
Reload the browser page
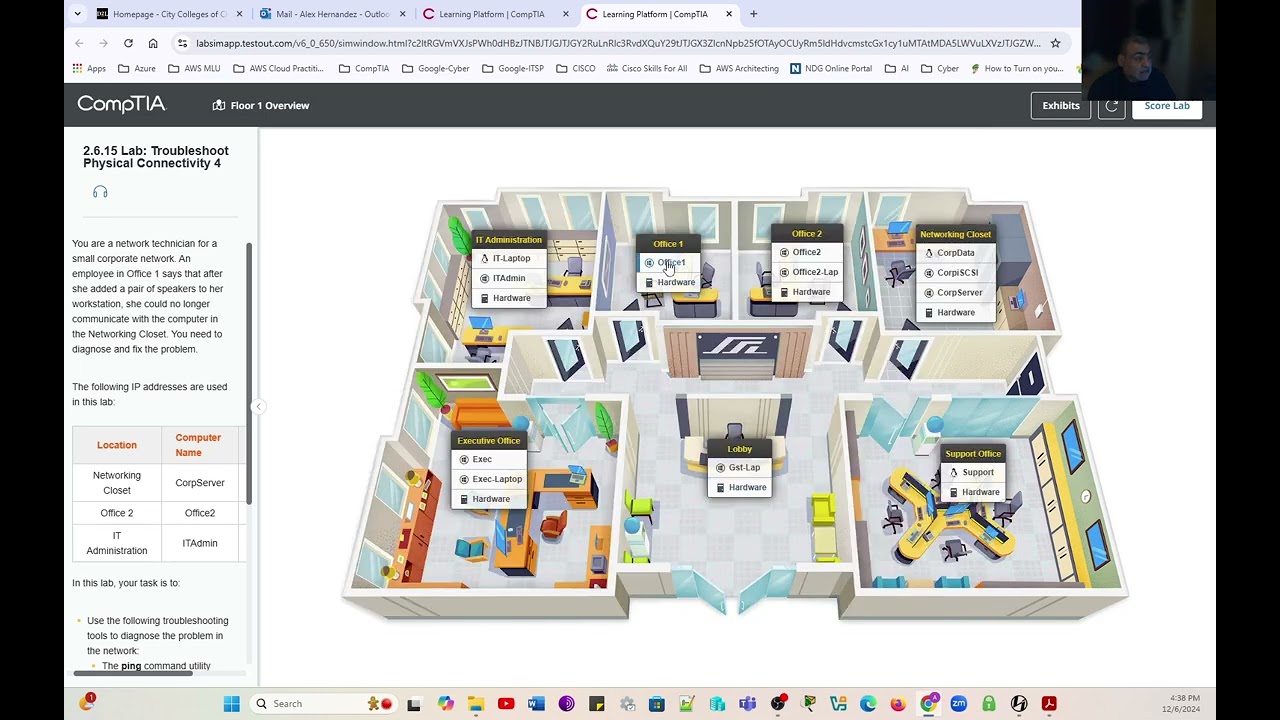(x=128, y=43)
